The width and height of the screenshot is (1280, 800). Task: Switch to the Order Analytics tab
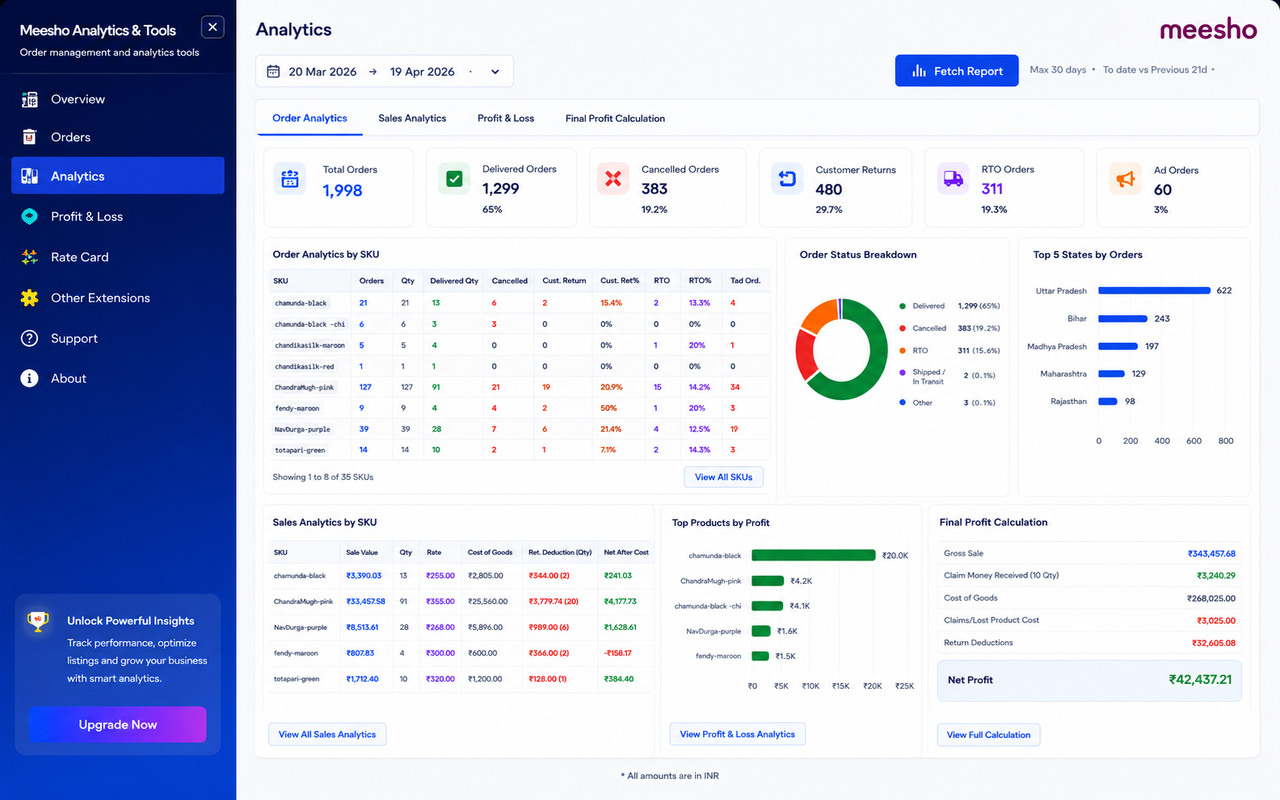click(x=310, y=118)
